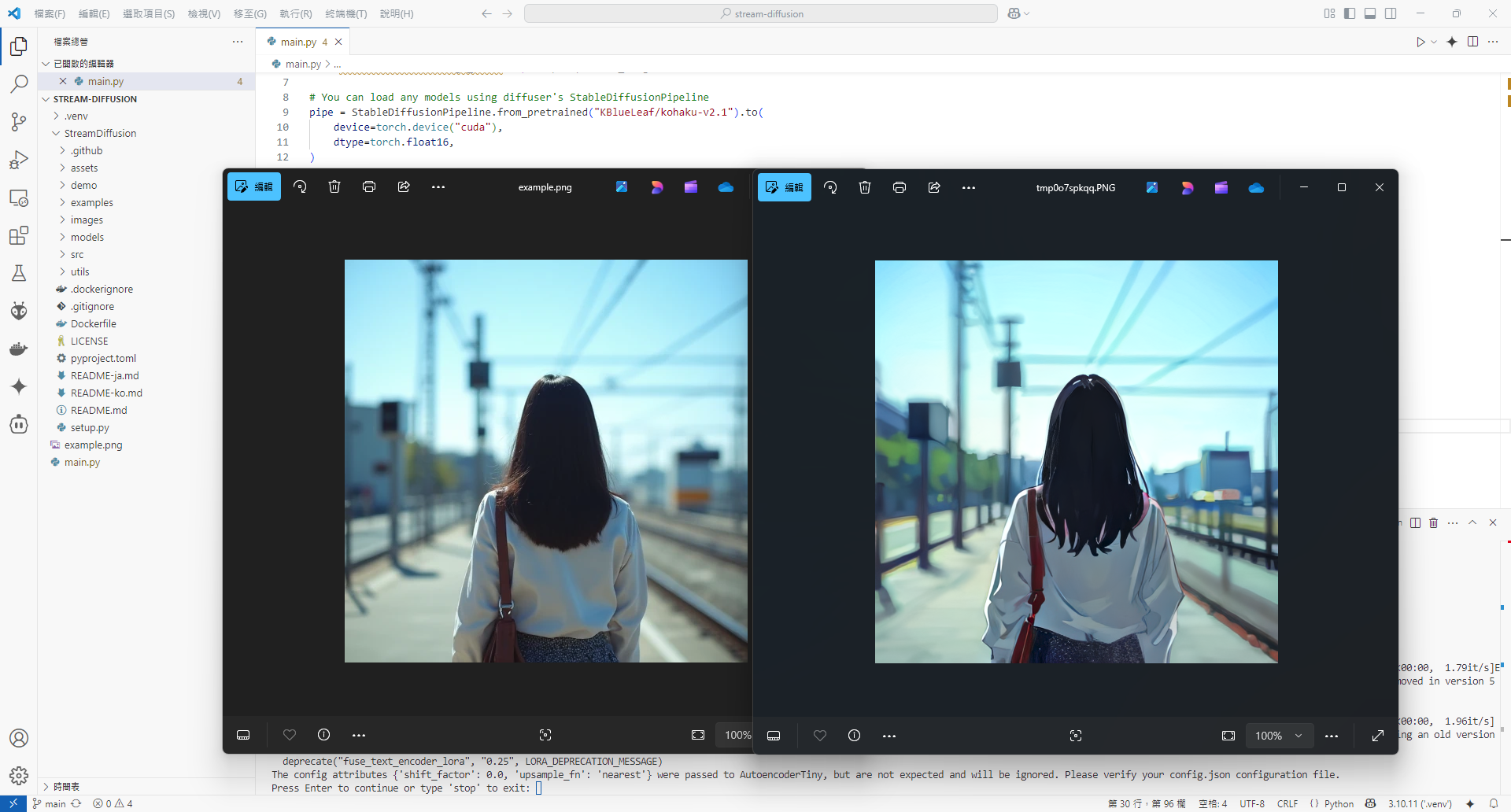Click delete icon in tmp0o7spkqq.PNG viewer

(865, 187)
